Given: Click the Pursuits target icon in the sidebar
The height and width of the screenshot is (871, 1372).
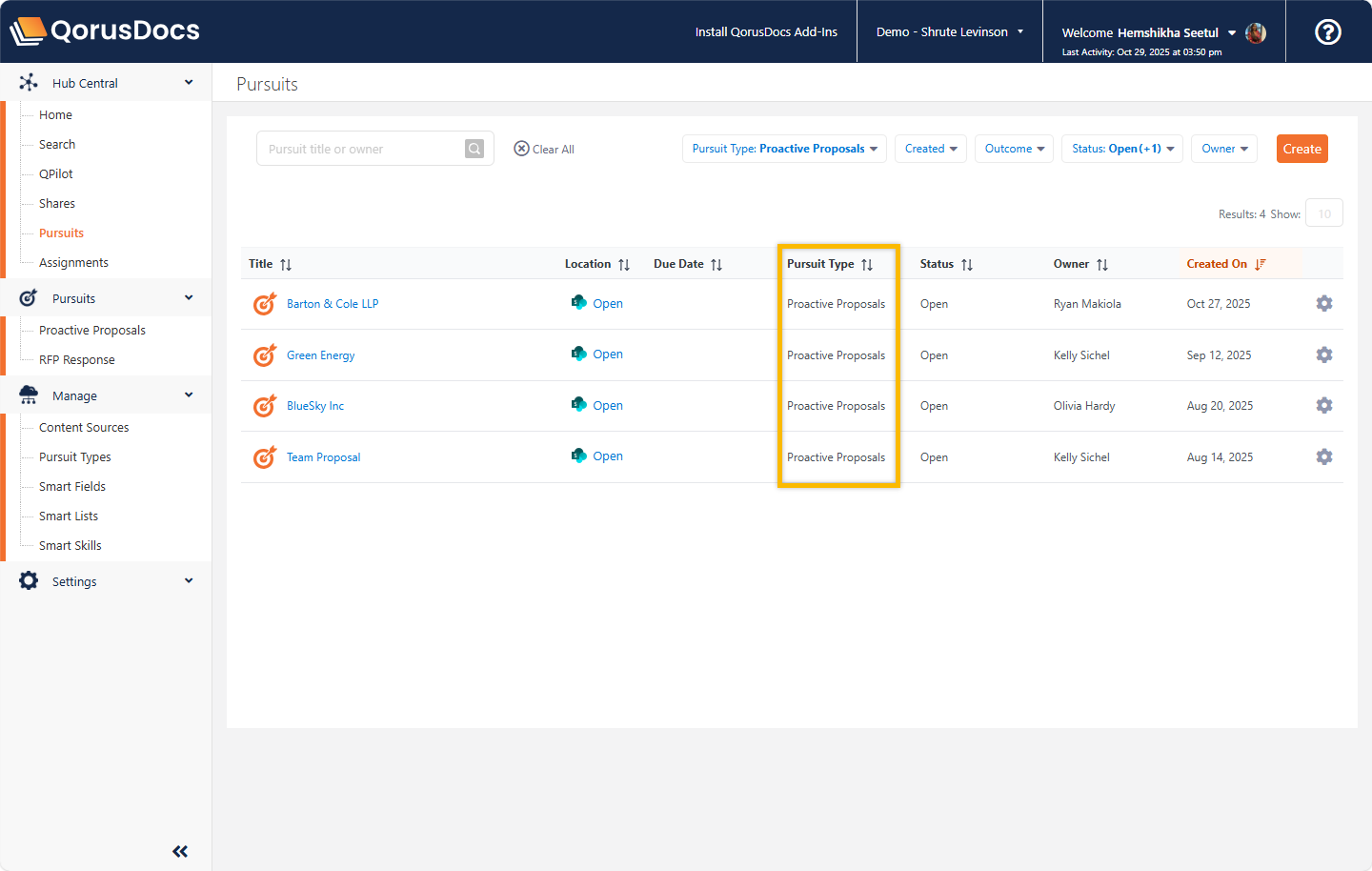Looking at the screenshot, I should [x=29, y=297].
